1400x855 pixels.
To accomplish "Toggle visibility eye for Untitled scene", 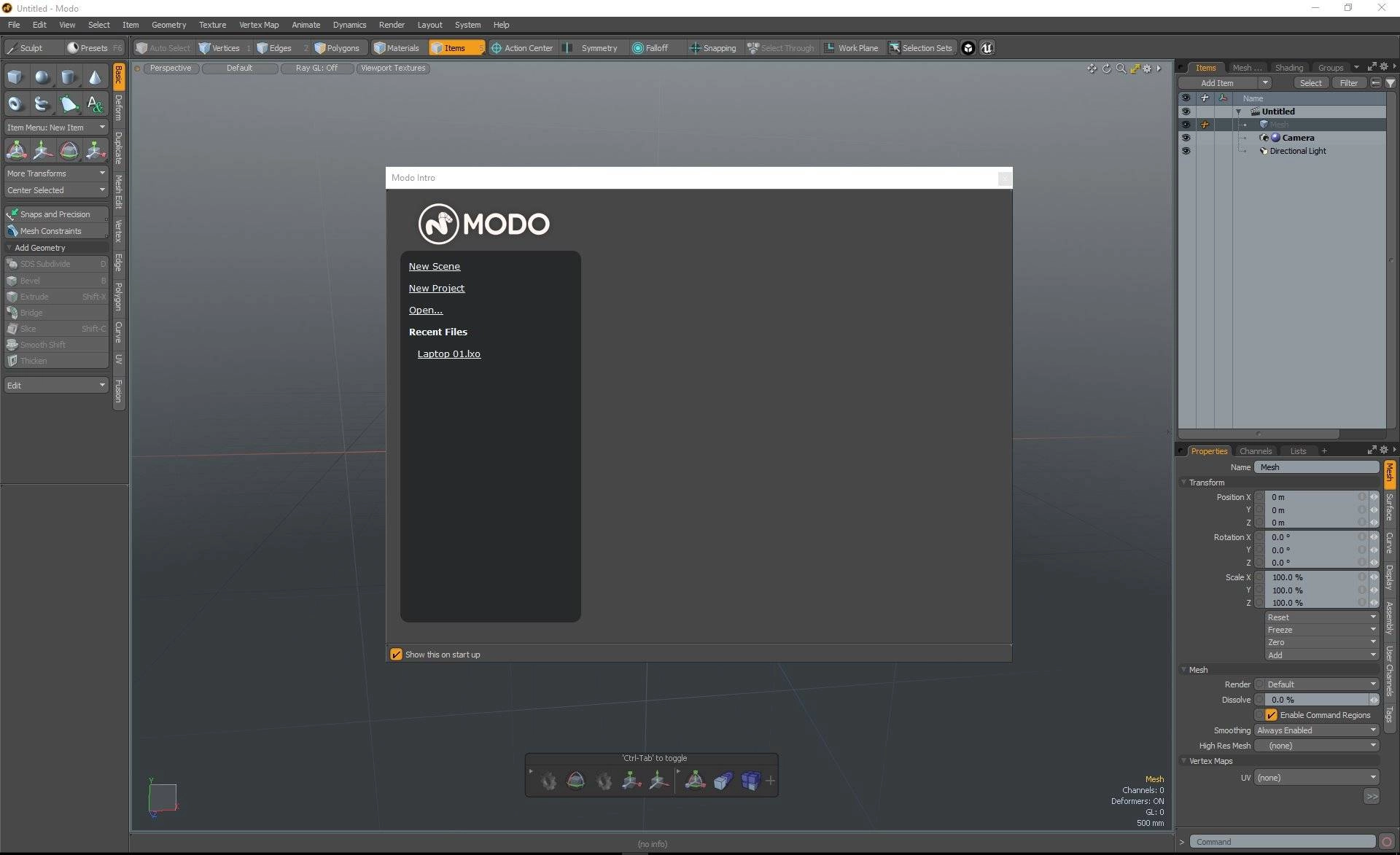I will (1186, 112).
